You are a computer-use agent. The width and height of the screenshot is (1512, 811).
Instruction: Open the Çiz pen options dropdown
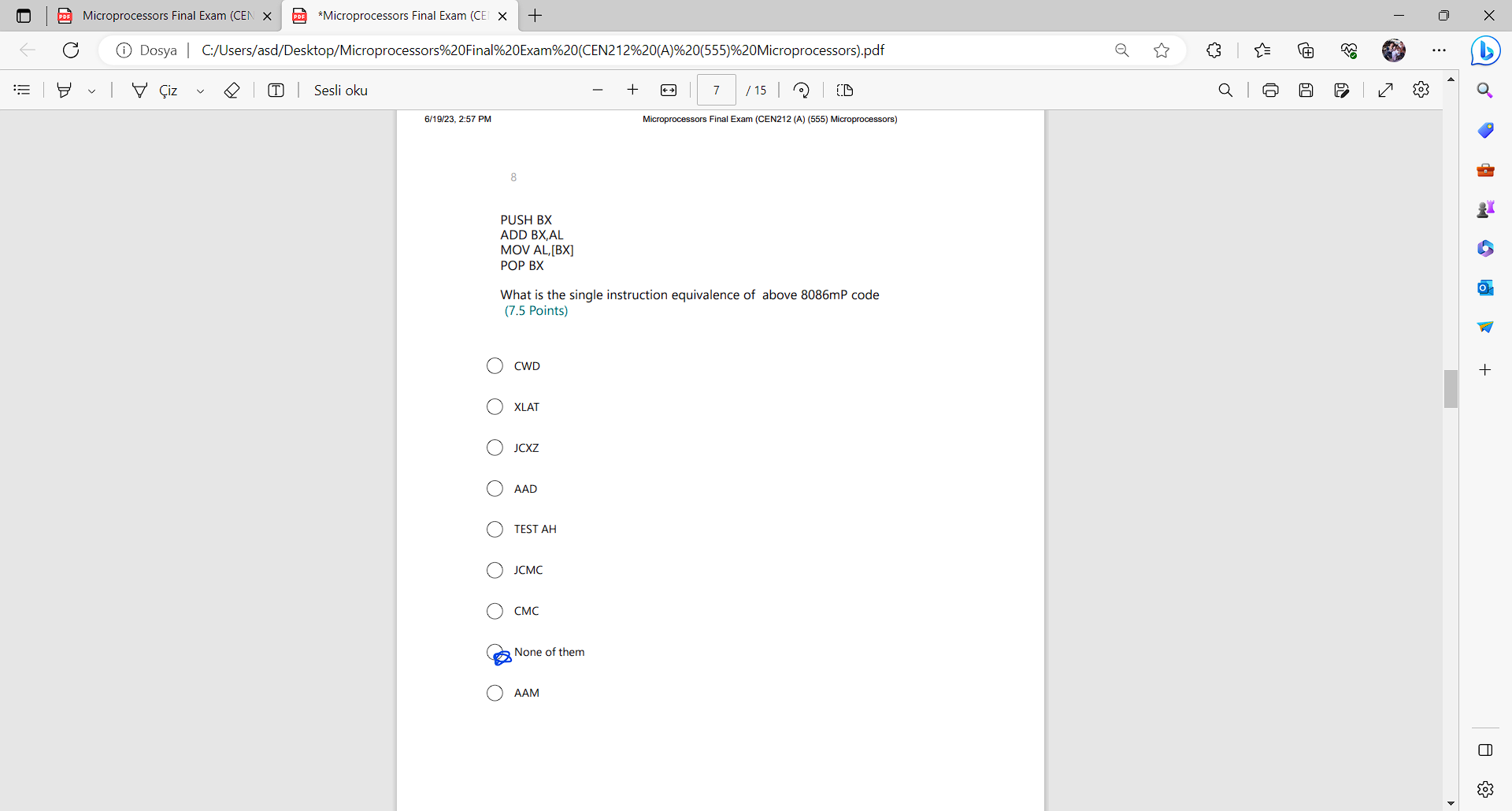click(201, 91)
